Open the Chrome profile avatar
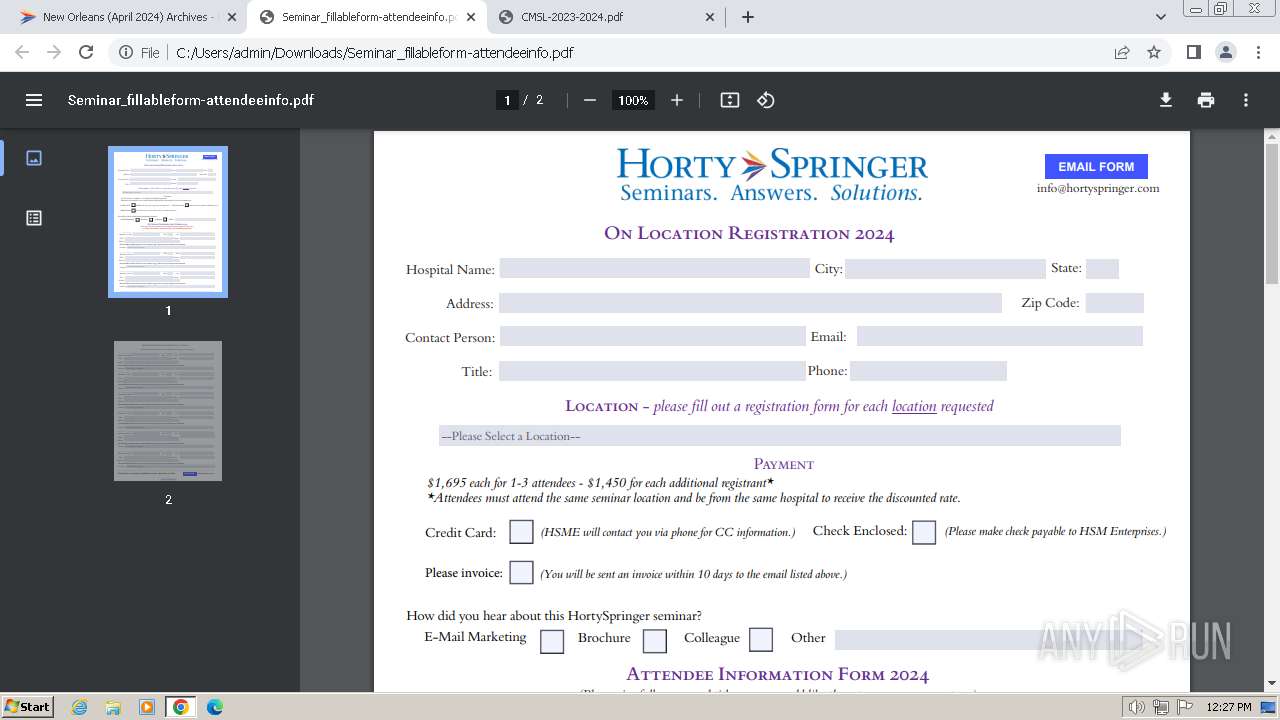This screenshot has width=1280, height=720. point(1226,52)
